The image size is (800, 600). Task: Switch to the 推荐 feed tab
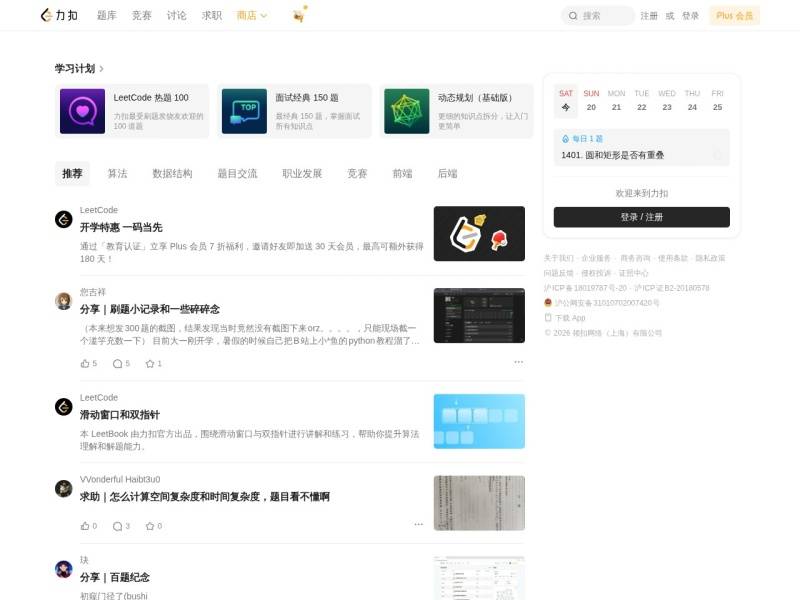72,173
